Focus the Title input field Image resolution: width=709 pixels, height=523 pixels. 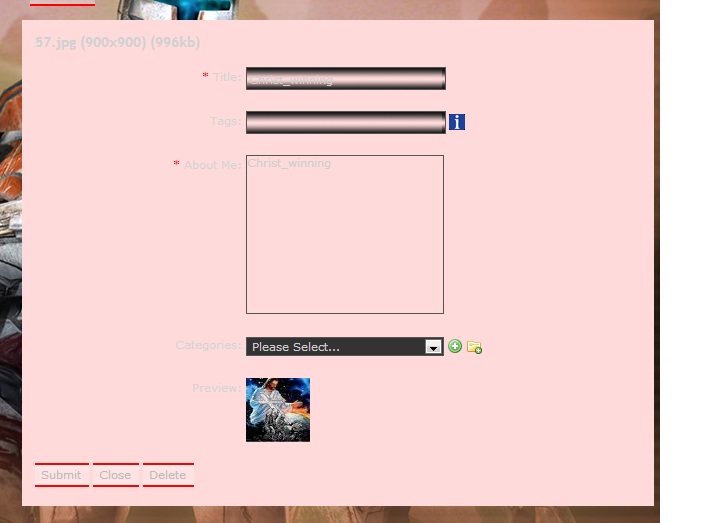click(x=346, y=79)
